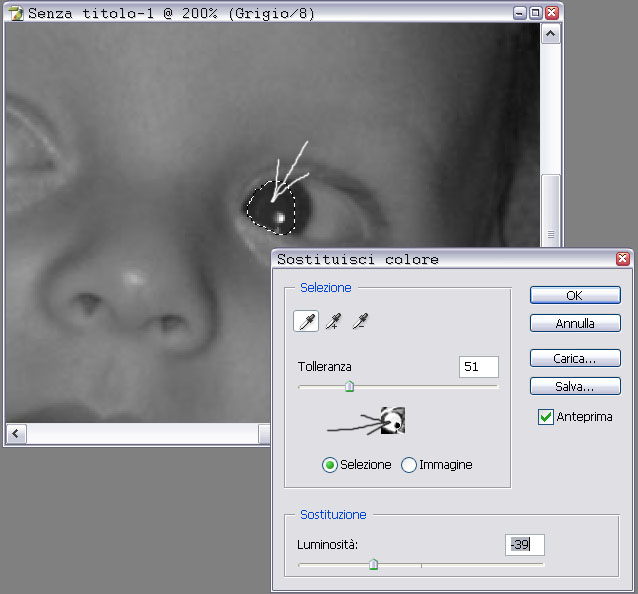Click the Tolleranza slider handle
The width and height of the screenshot is (638, 594).
[349, 387]
